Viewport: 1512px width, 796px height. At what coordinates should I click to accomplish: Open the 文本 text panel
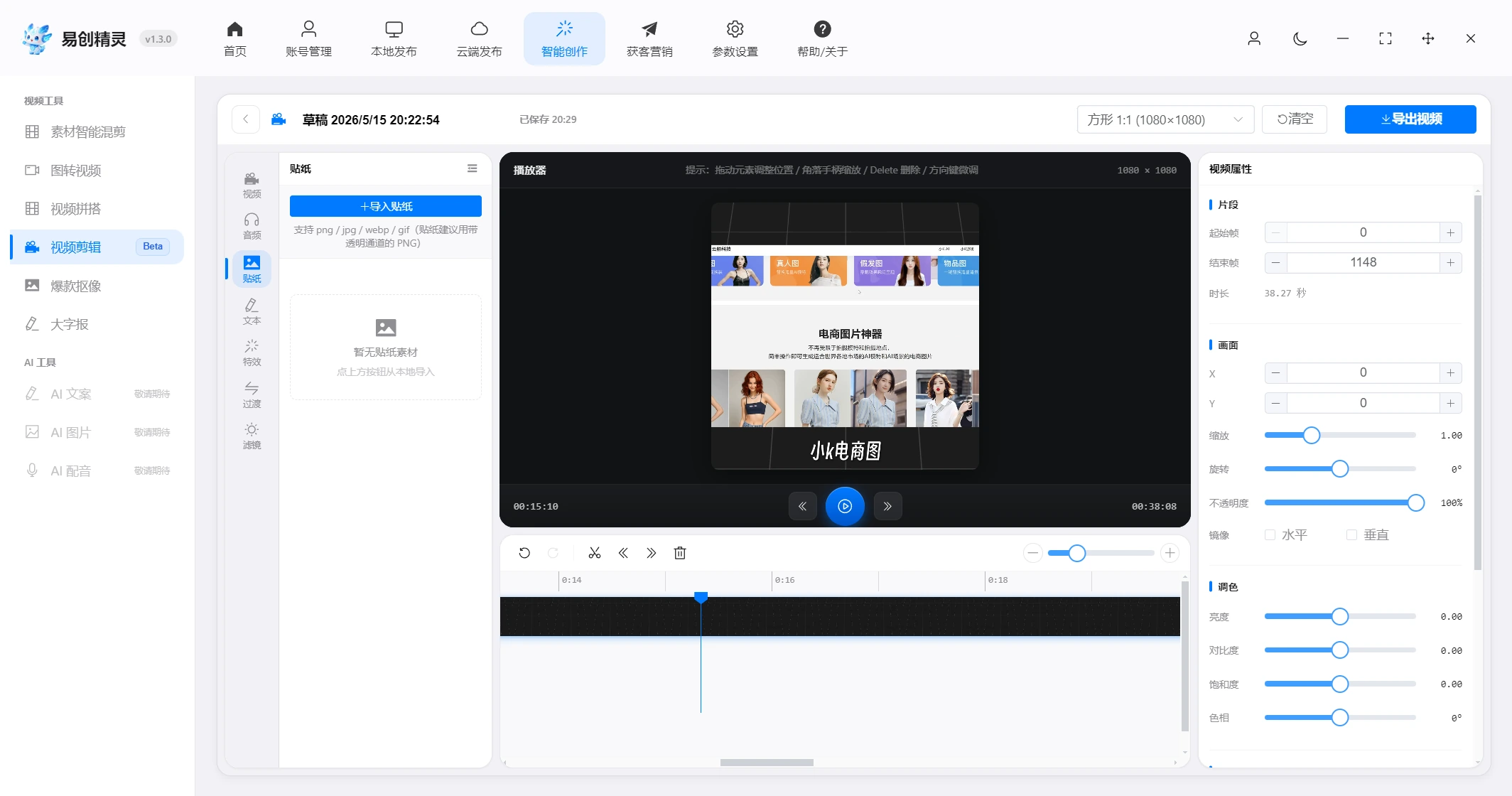(x=252, y=312)
